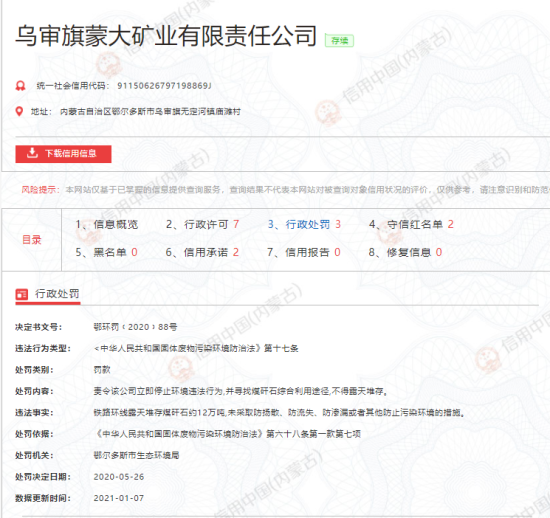
Task: Click the 风险提示 label
Action: pyautogui.click(x=40, y=190)
